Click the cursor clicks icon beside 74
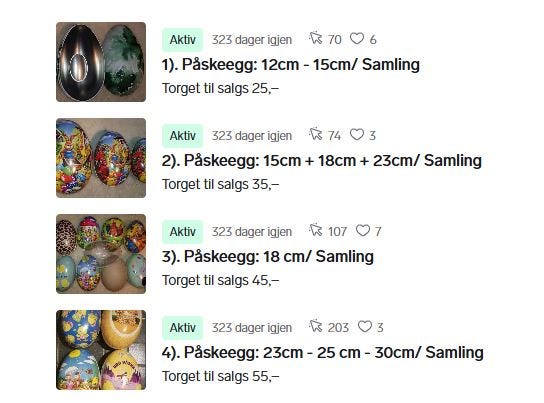 pyautogui.click(x=316, y=134)
